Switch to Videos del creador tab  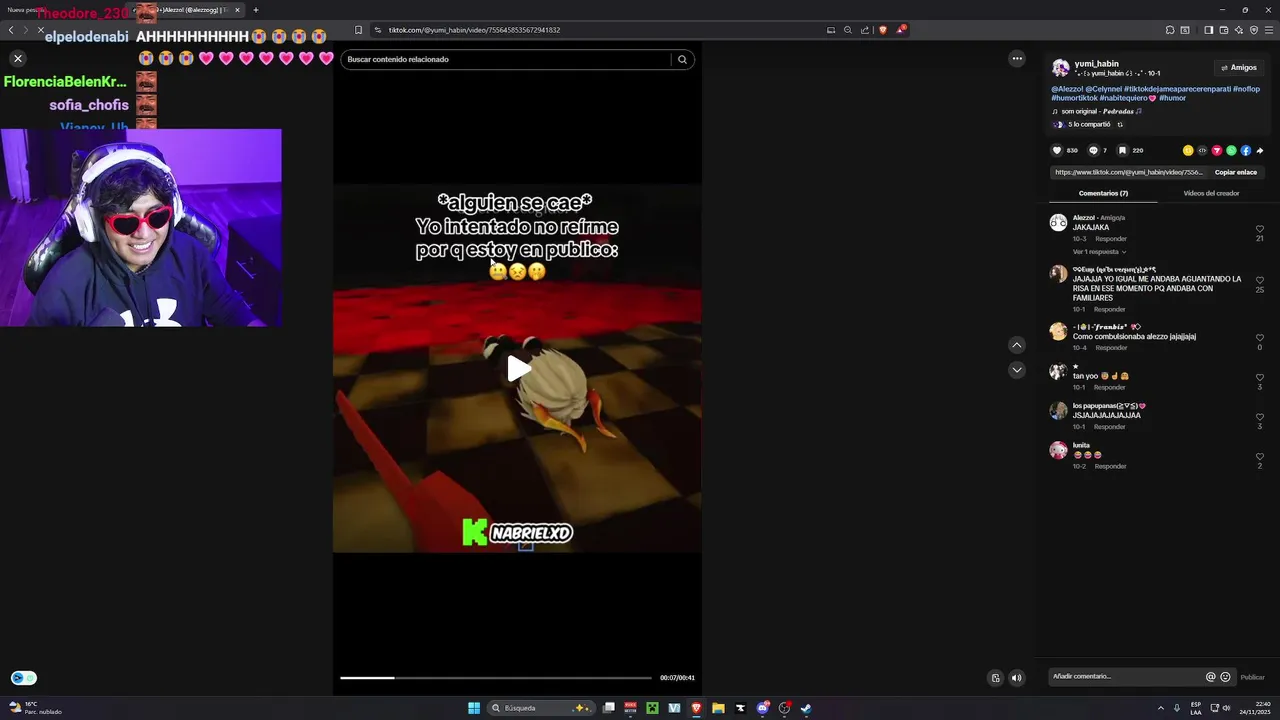1211,193
